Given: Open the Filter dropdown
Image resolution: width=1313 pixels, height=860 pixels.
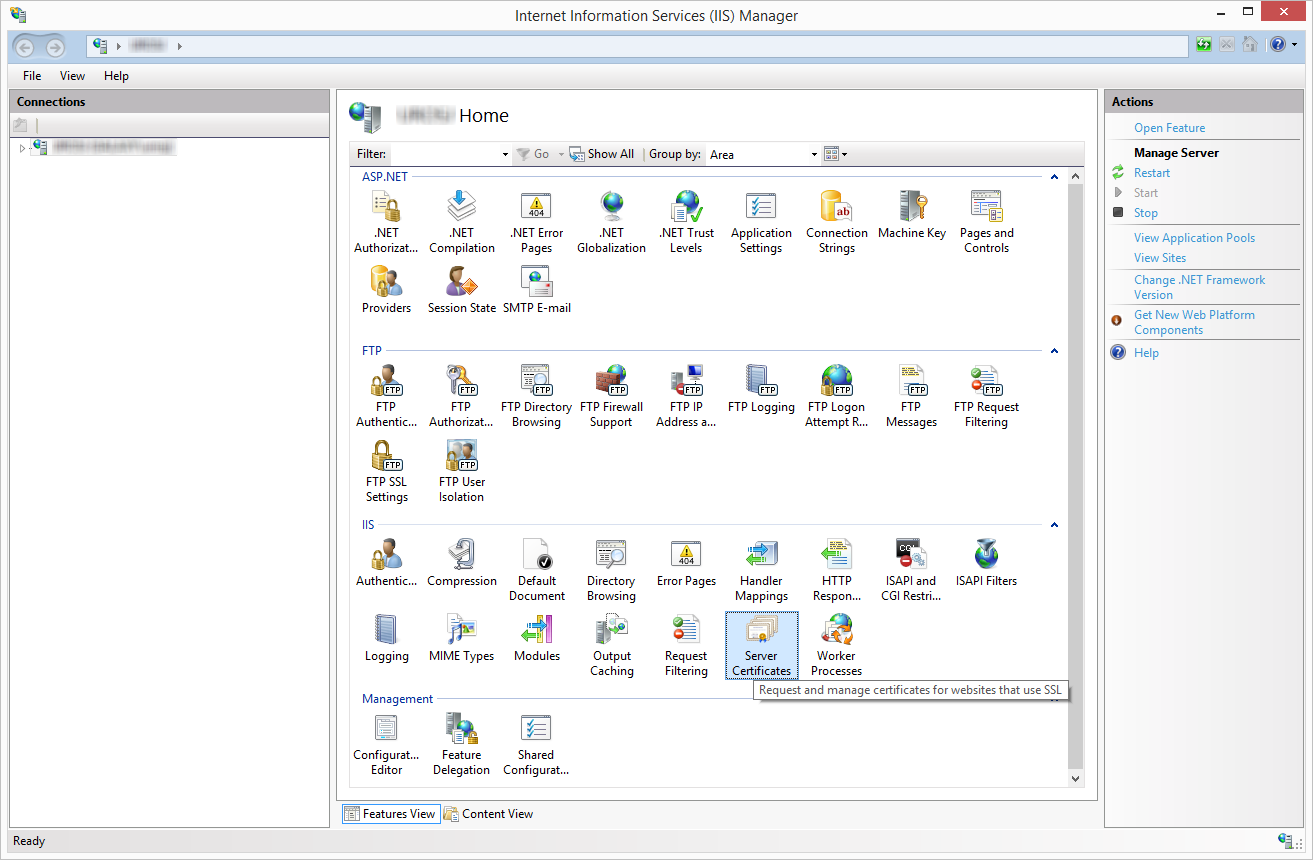Looking at the screenshot, I should point(505,154).
